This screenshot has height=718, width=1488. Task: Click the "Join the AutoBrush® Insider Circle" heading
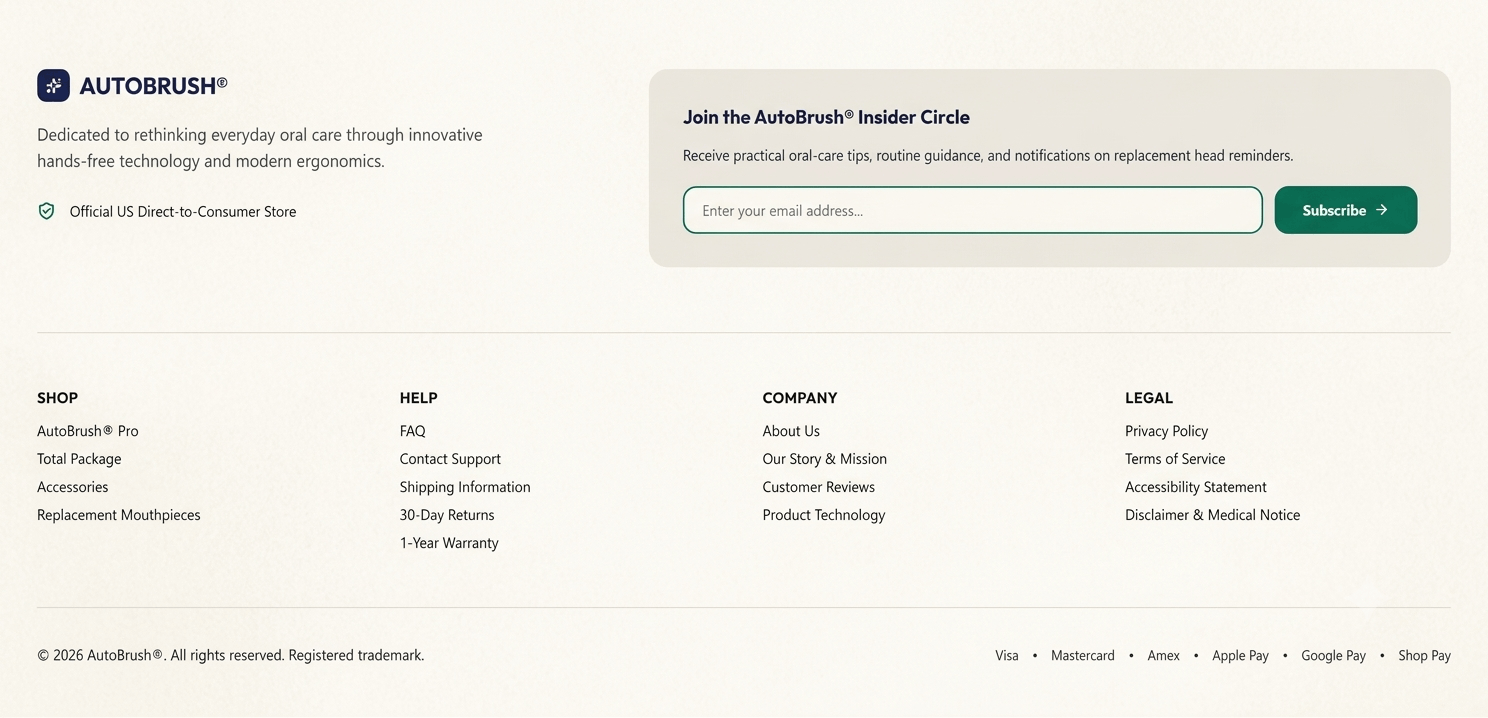[826, 117]
